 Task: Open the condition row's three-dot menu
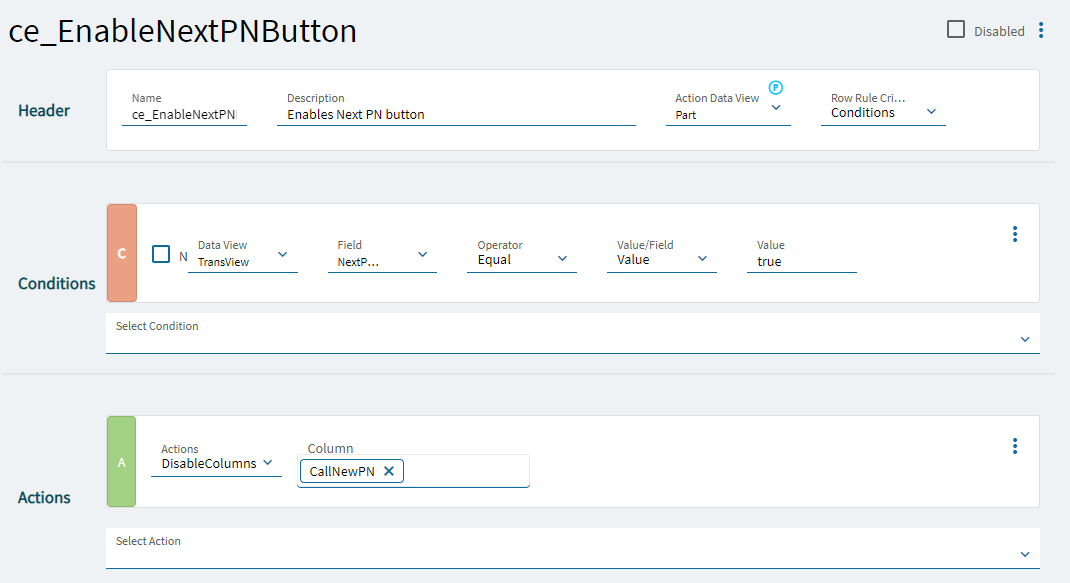pos(1015,234)
